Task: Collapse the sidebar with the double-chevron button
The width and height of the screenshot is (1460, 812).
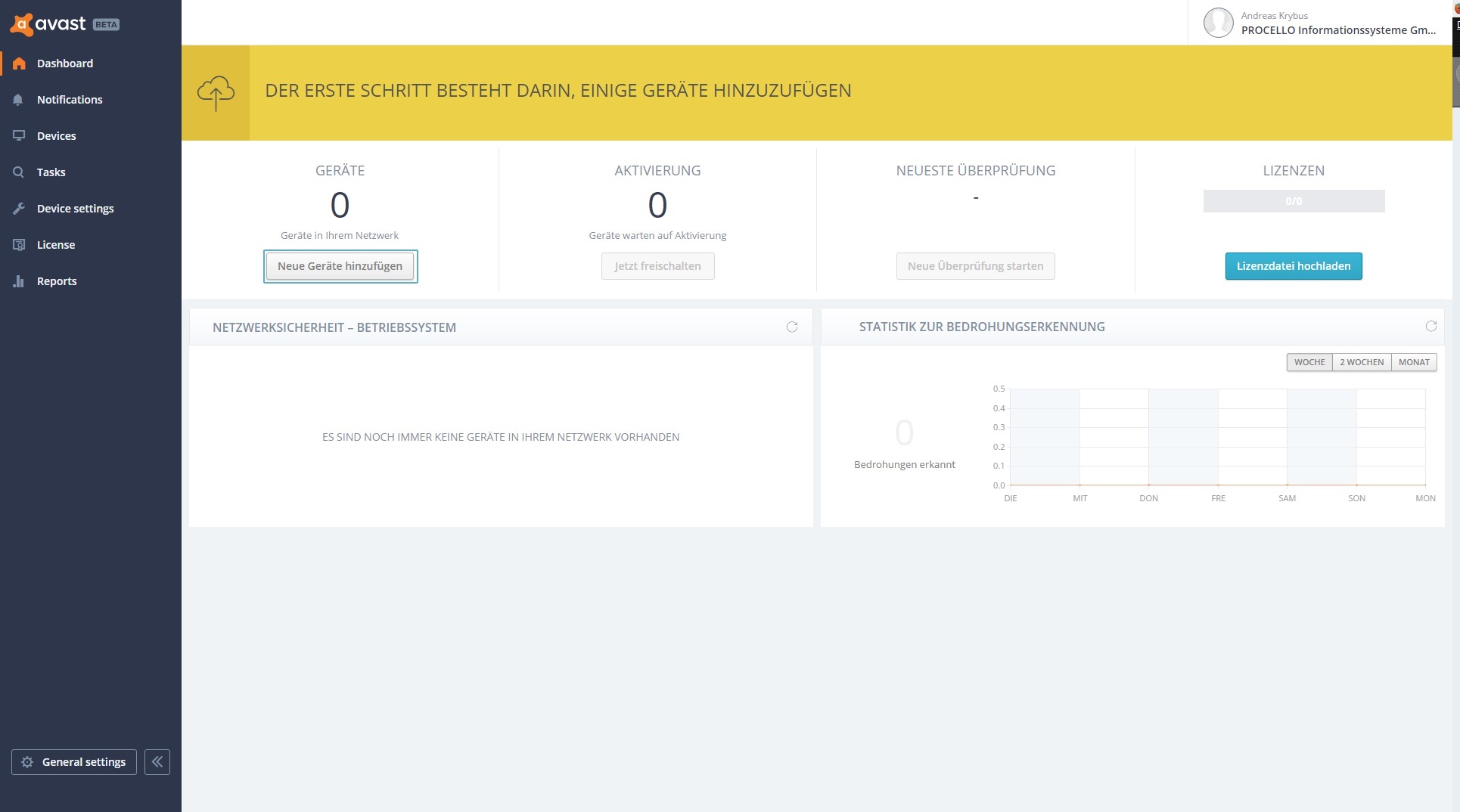Action: pos(157,762)
